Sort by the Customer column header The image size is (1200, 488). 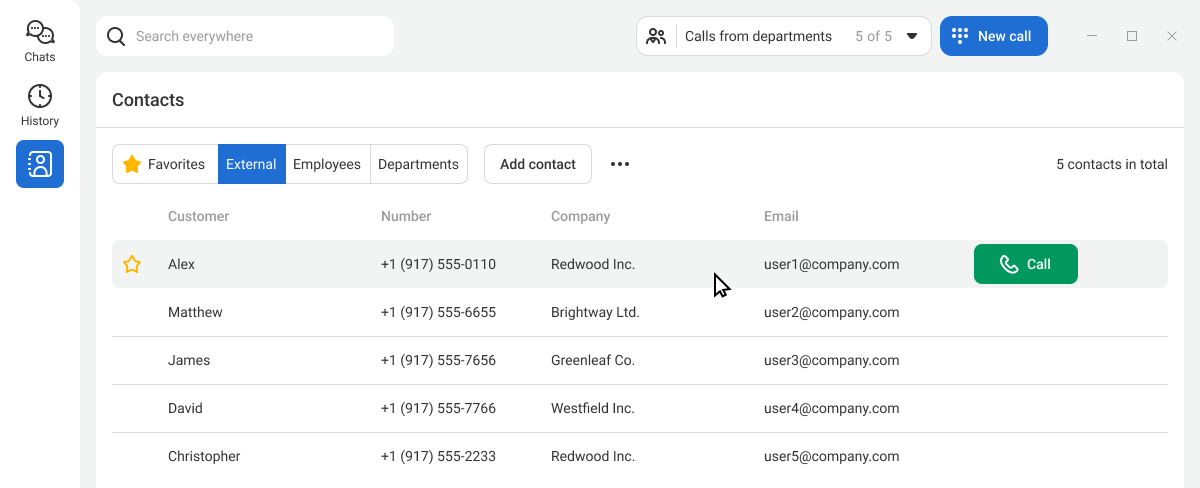pyautogui.click(x=198, y=216)
